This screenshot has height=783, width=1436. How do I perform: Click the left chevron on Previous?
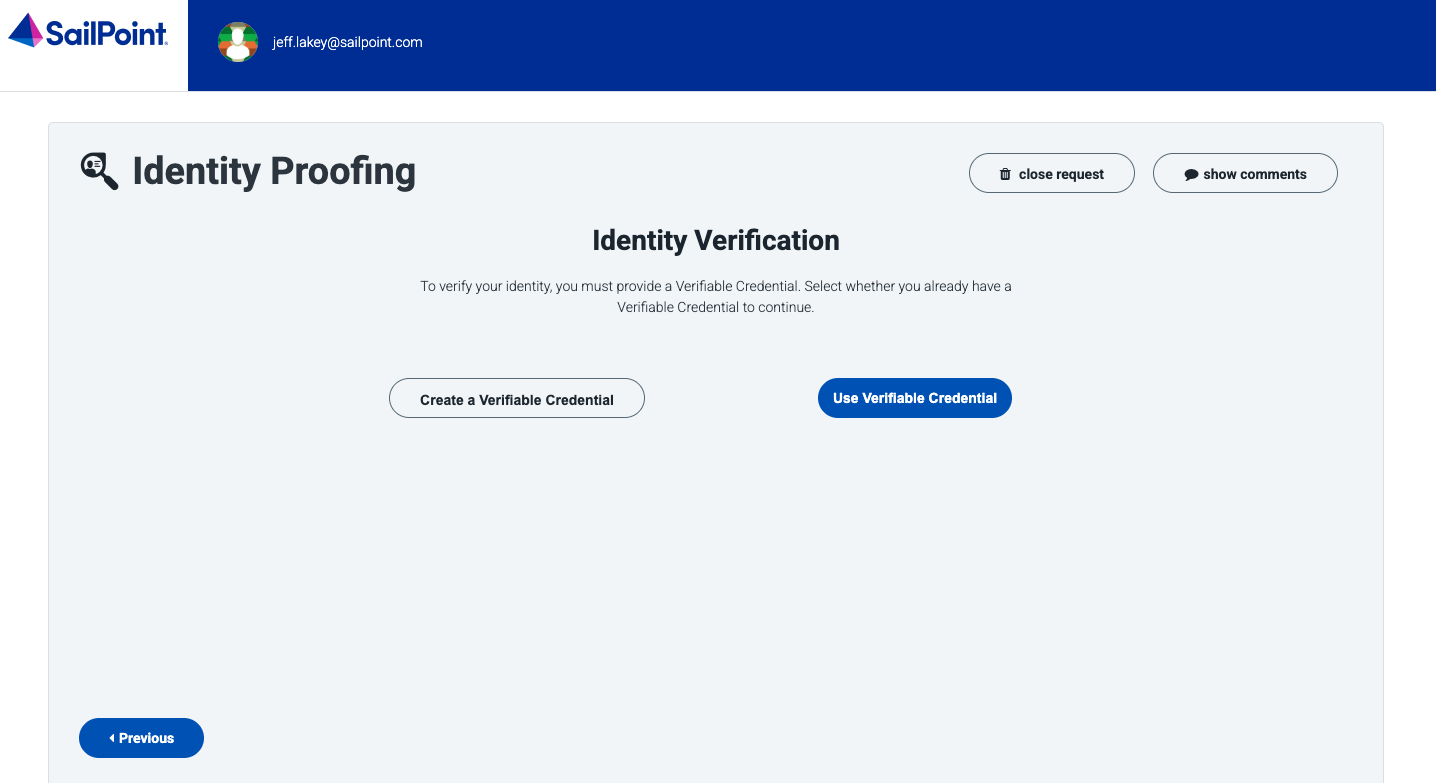[x=112, y=738]
